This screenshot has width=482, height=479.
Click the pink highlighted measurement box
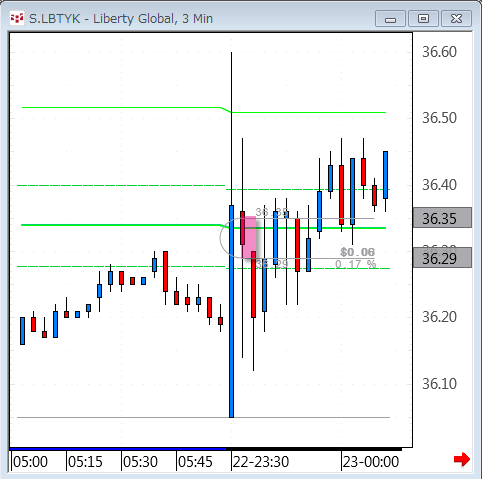[x=249, y=237]
